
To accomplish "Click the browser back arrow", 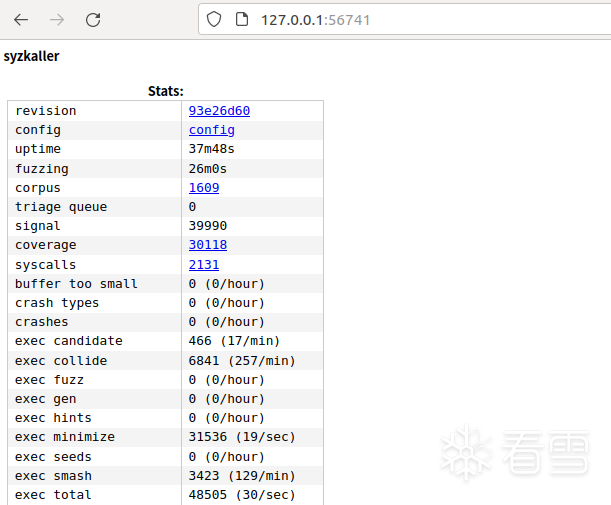I will coord(21,19).
